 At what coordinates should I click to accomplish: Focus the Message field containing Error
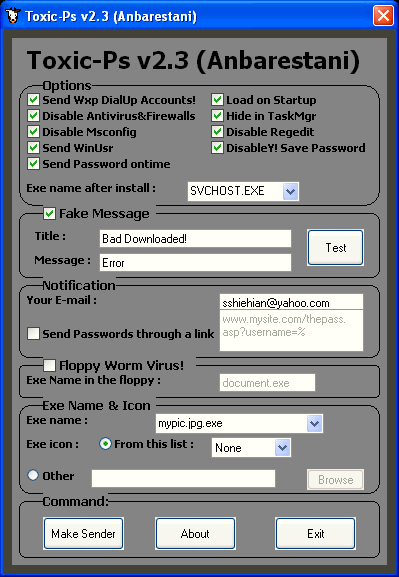195,263
